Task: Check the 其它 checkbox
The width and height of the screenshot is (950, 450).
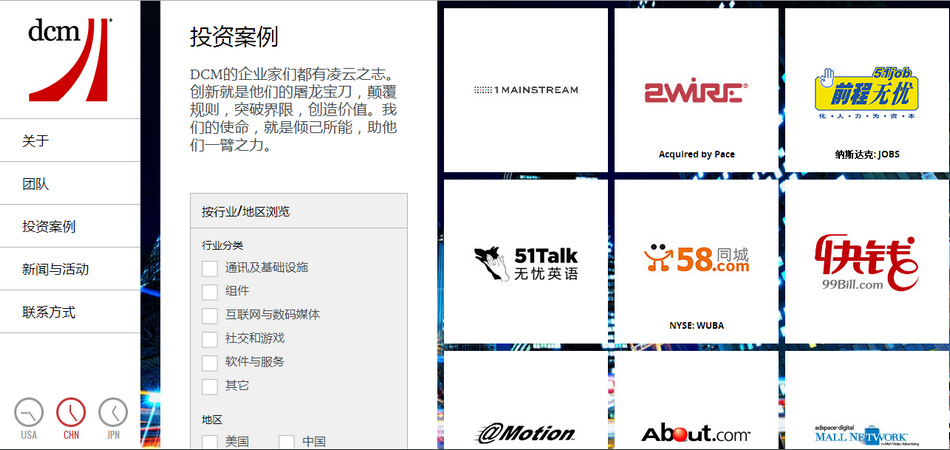Action: 210,386
